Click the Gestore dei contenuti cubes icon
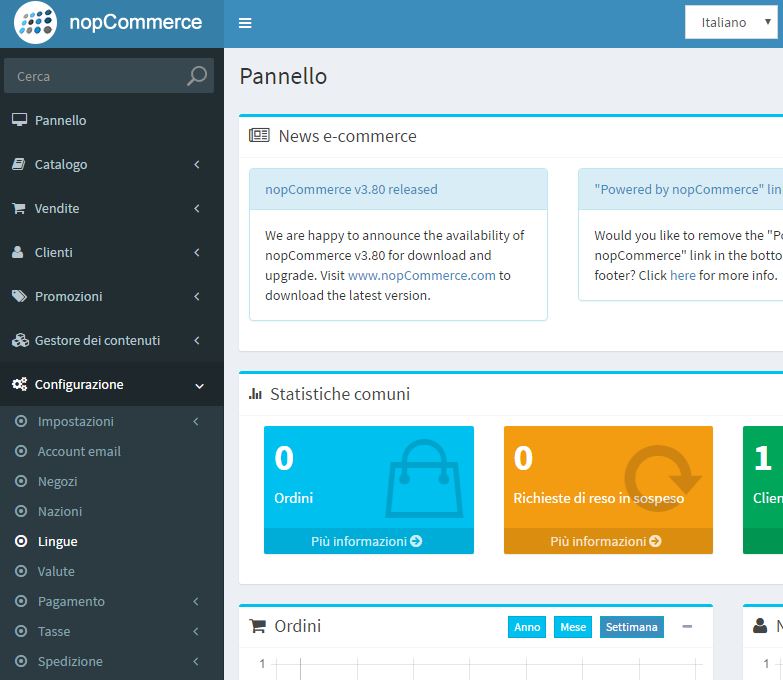 (x=19, y=340)
